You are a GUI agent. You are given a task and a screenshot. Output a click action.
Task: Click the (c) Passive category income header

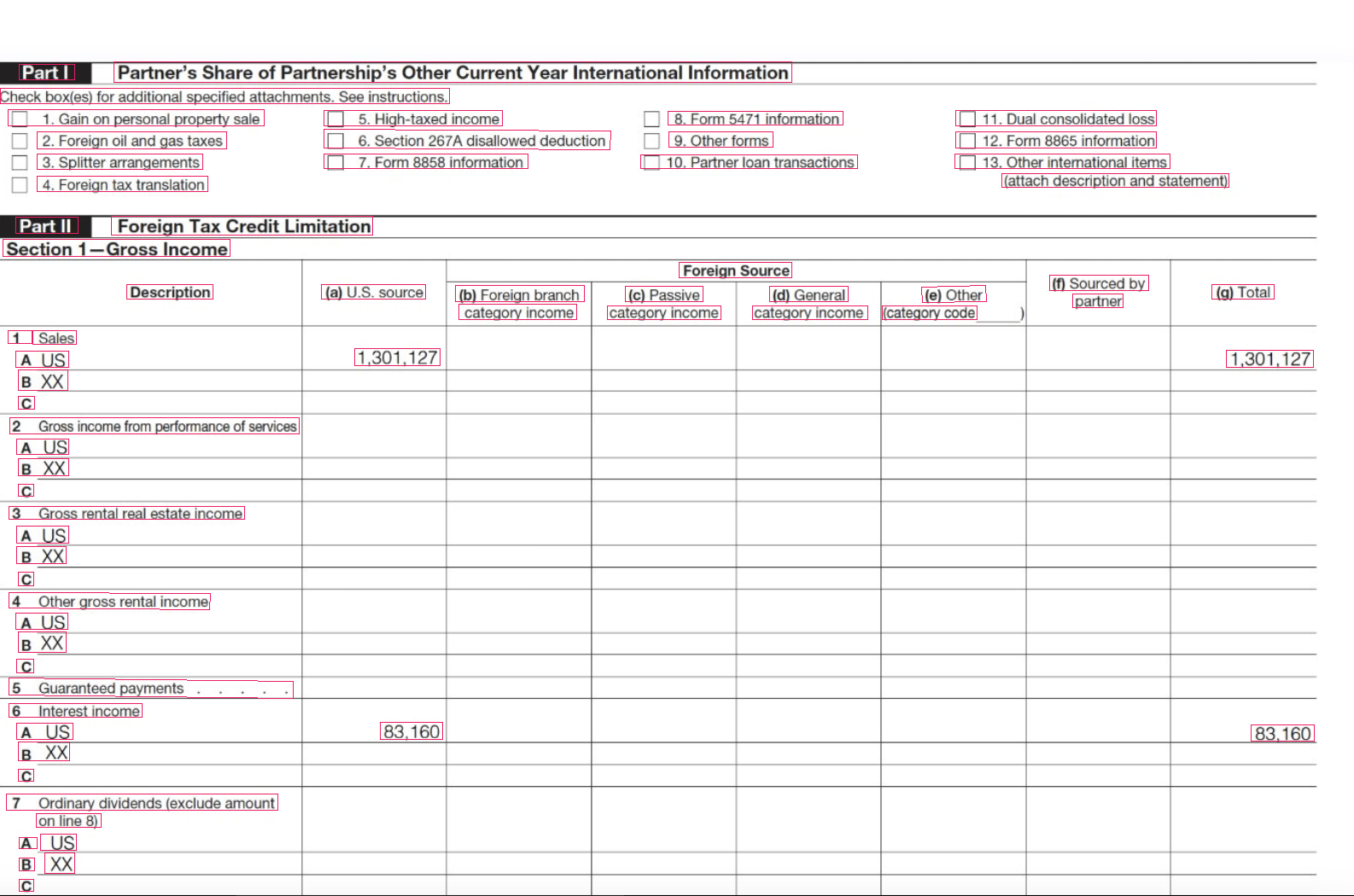tap(664, 304)
